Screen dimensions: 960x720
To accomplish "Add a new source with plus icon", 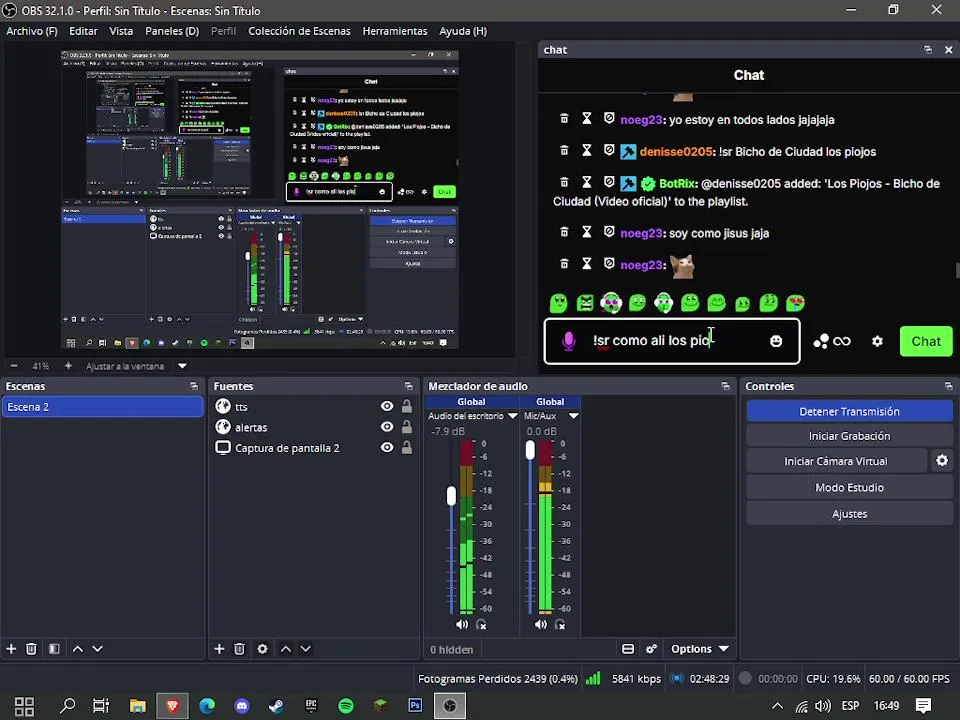I will [219, 648].
